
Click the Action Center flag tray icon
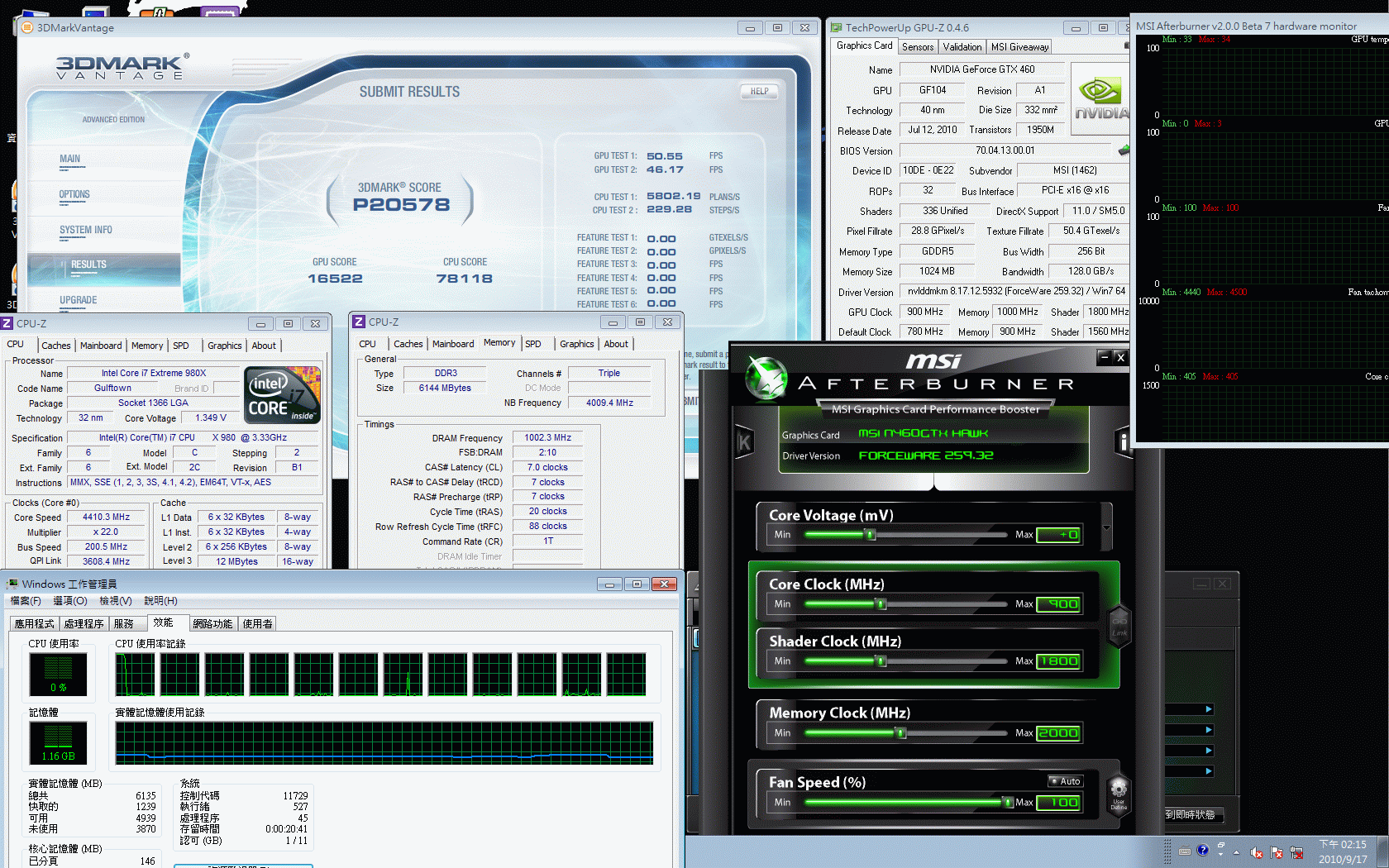point(1277,852)
